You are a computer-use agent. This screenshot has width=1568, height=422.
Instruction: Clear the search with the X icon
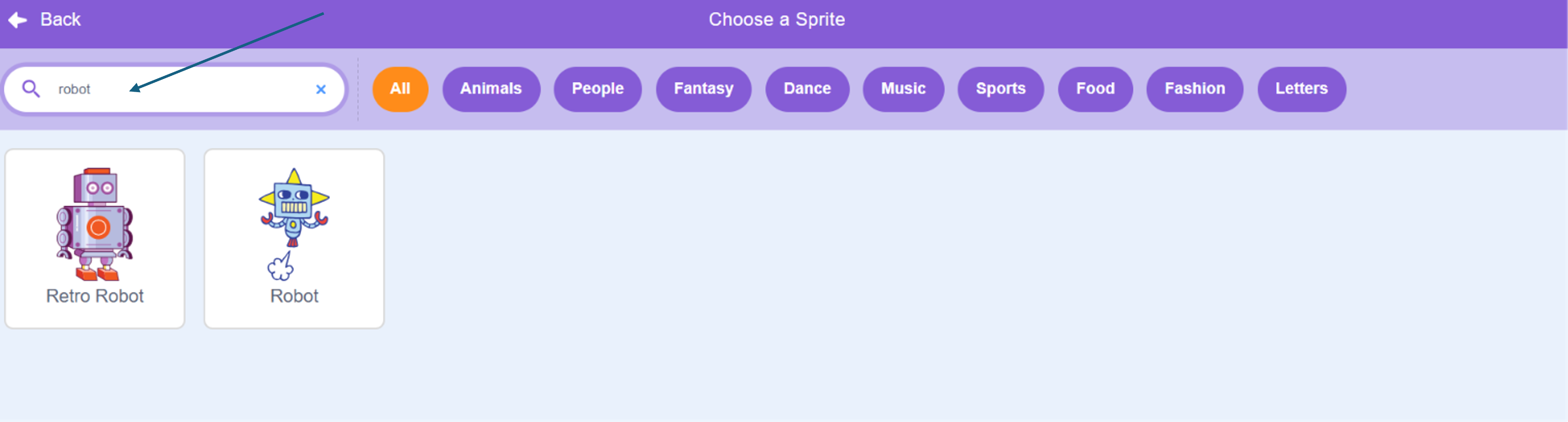[x=321, y=89]
